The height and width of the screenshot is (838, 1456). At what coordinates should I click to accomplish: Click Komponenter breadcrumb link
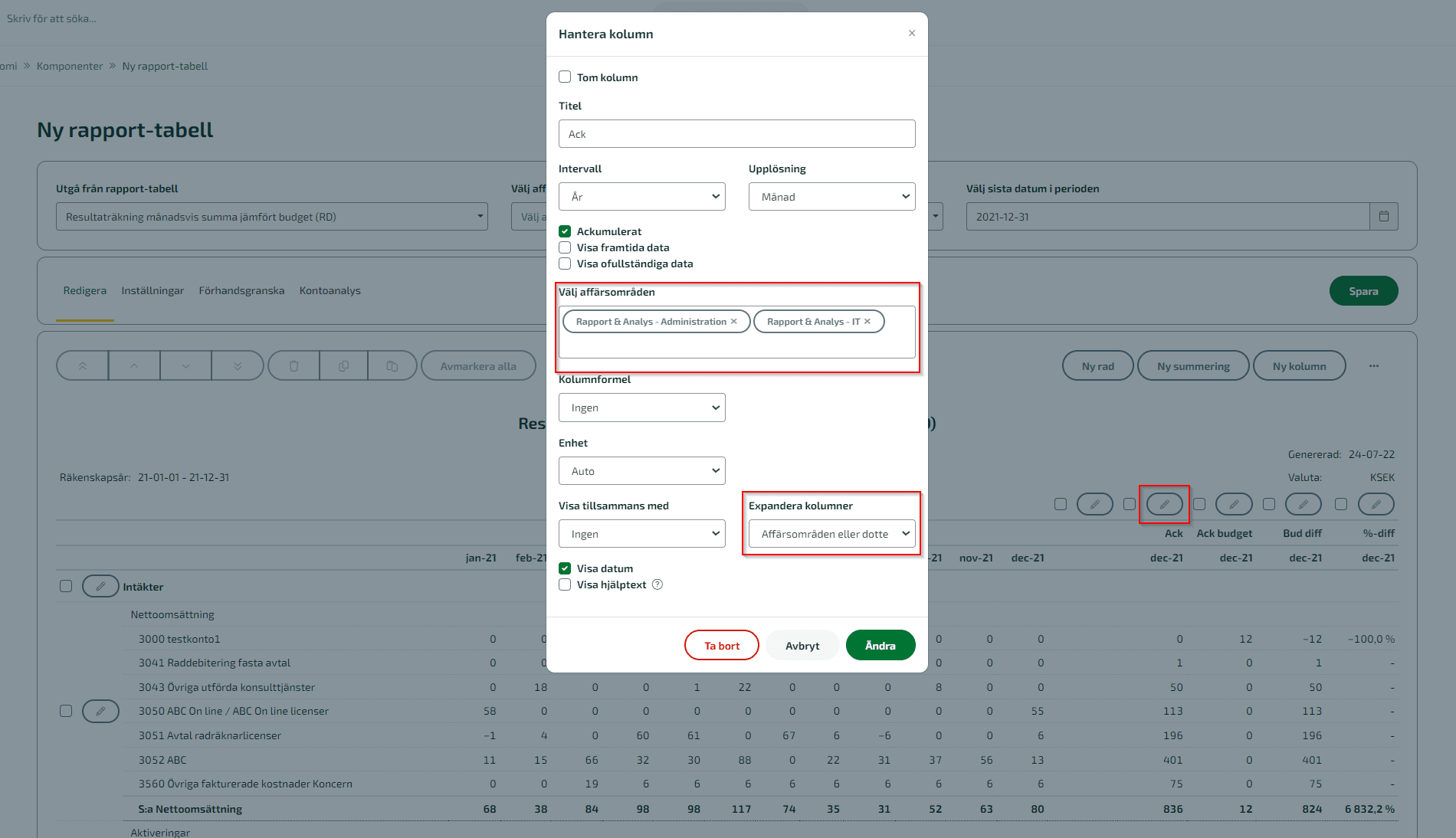click(x=70, y=66)
